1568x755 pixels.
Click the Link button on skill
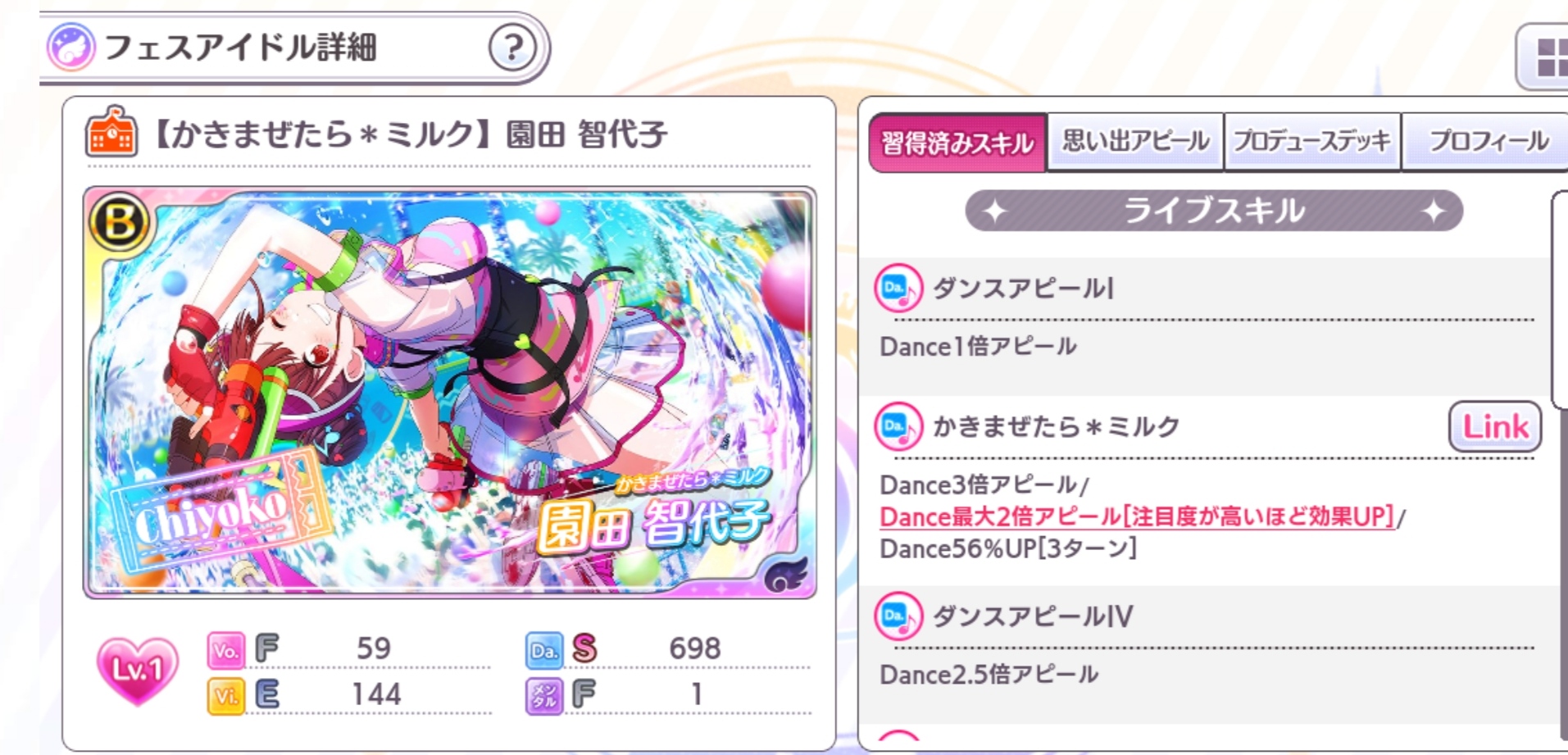[x=1495, y=426]
